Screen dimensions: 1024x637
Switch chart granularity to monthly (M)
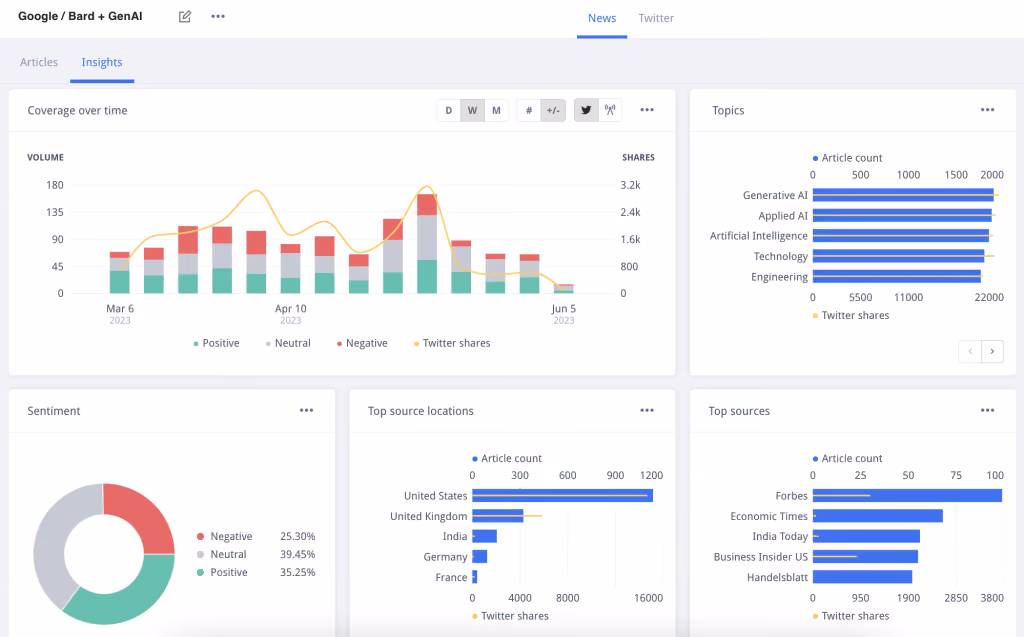(496, 110)
